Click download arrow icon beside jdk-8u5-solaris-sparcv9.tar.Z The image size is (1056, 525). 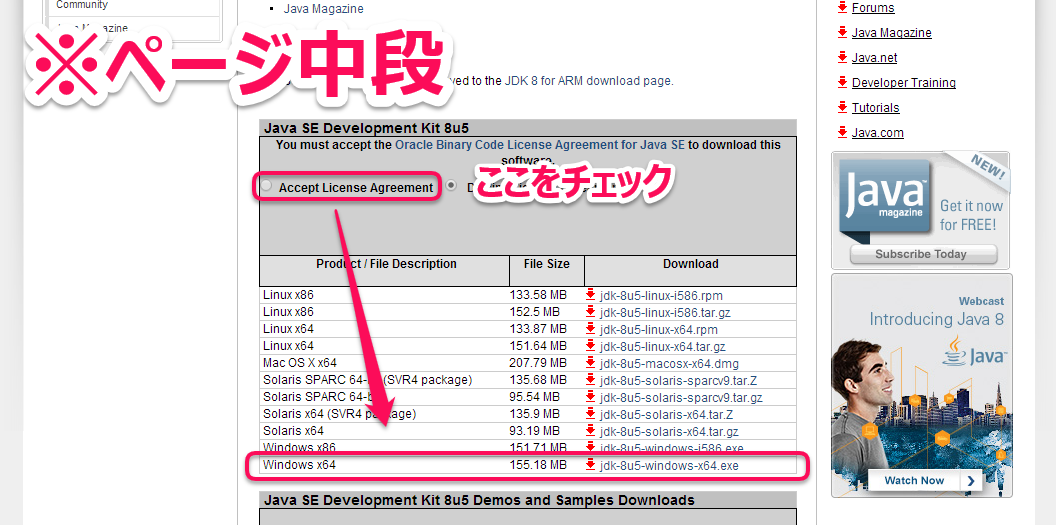tap(591, 380)
